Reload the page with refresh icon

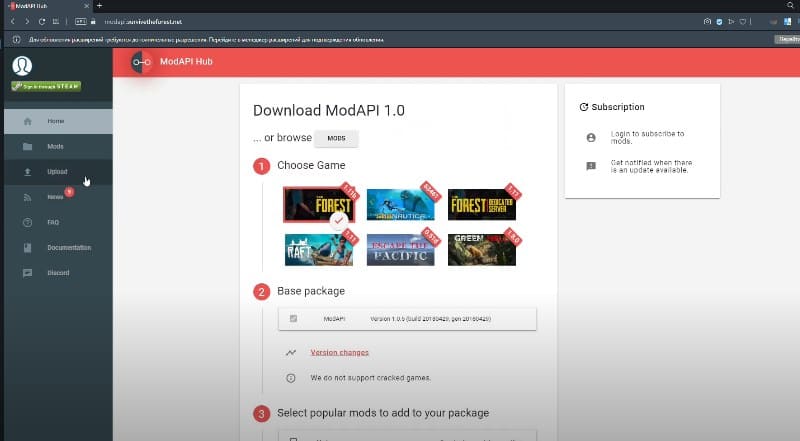(x=42, y=21)
